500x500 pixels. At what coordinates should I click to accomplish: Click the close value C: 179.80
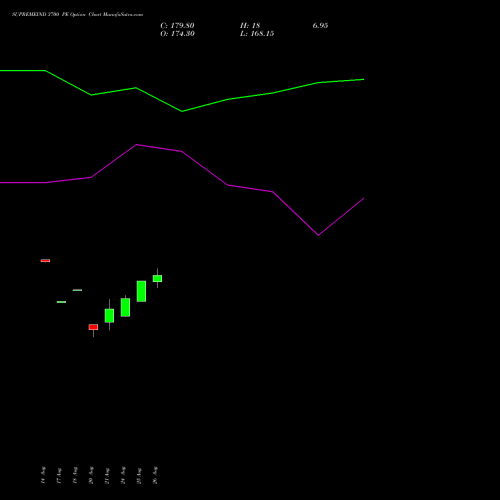177,26
